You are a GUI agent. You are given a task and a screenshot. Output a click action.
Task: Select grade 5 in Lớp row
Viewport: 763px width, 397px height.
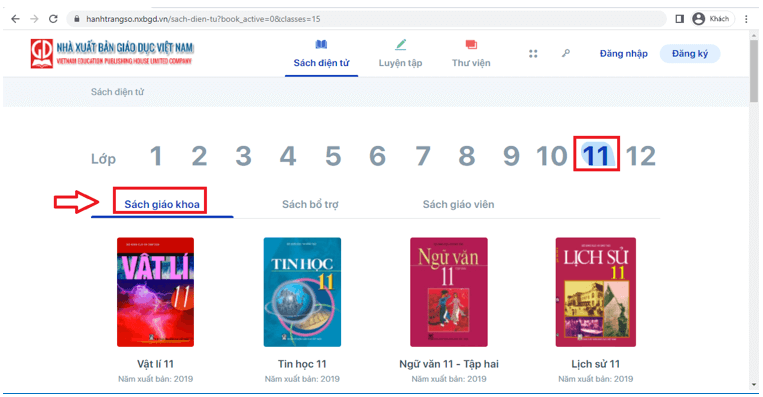(333, 156)
